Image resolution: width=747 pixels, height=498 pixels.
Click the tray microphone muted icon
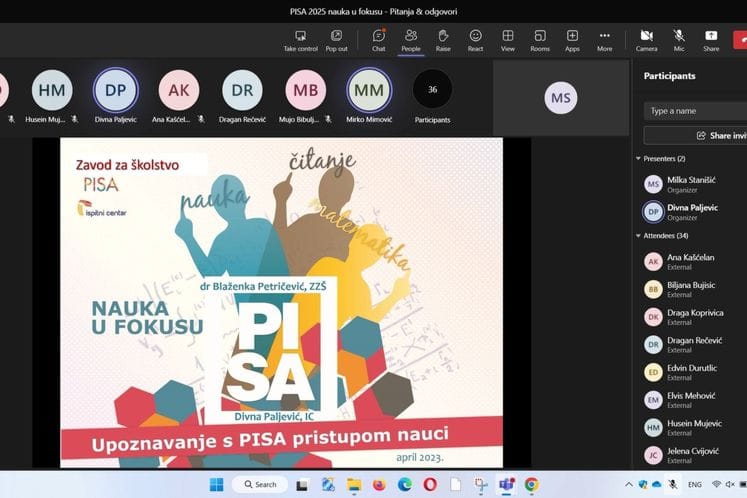673,485
